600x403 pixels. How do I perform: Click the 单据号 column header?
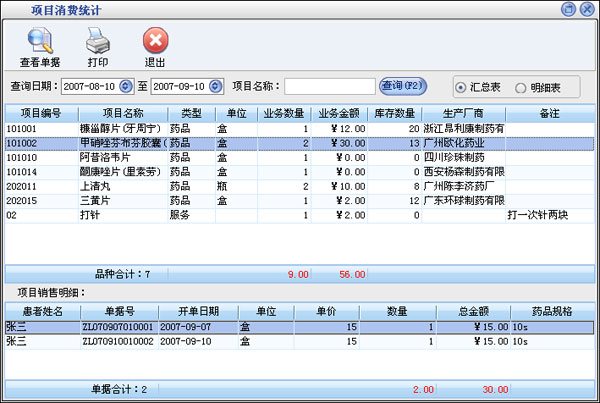(x=118, y=310)
